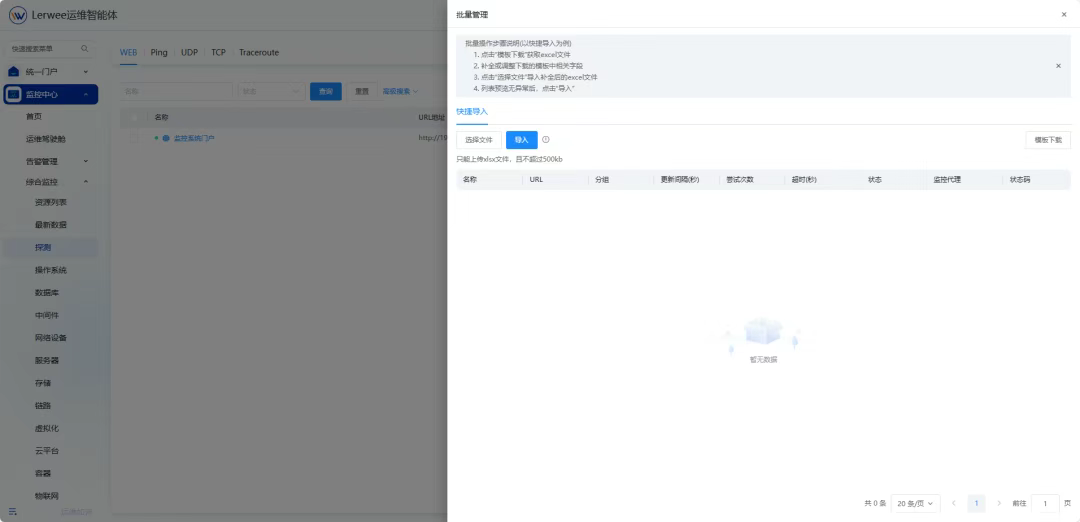This screenshot has height=522, width=1080.
Task: Click the sidebar menu search magnifier icon
Action: coord(84,49)
